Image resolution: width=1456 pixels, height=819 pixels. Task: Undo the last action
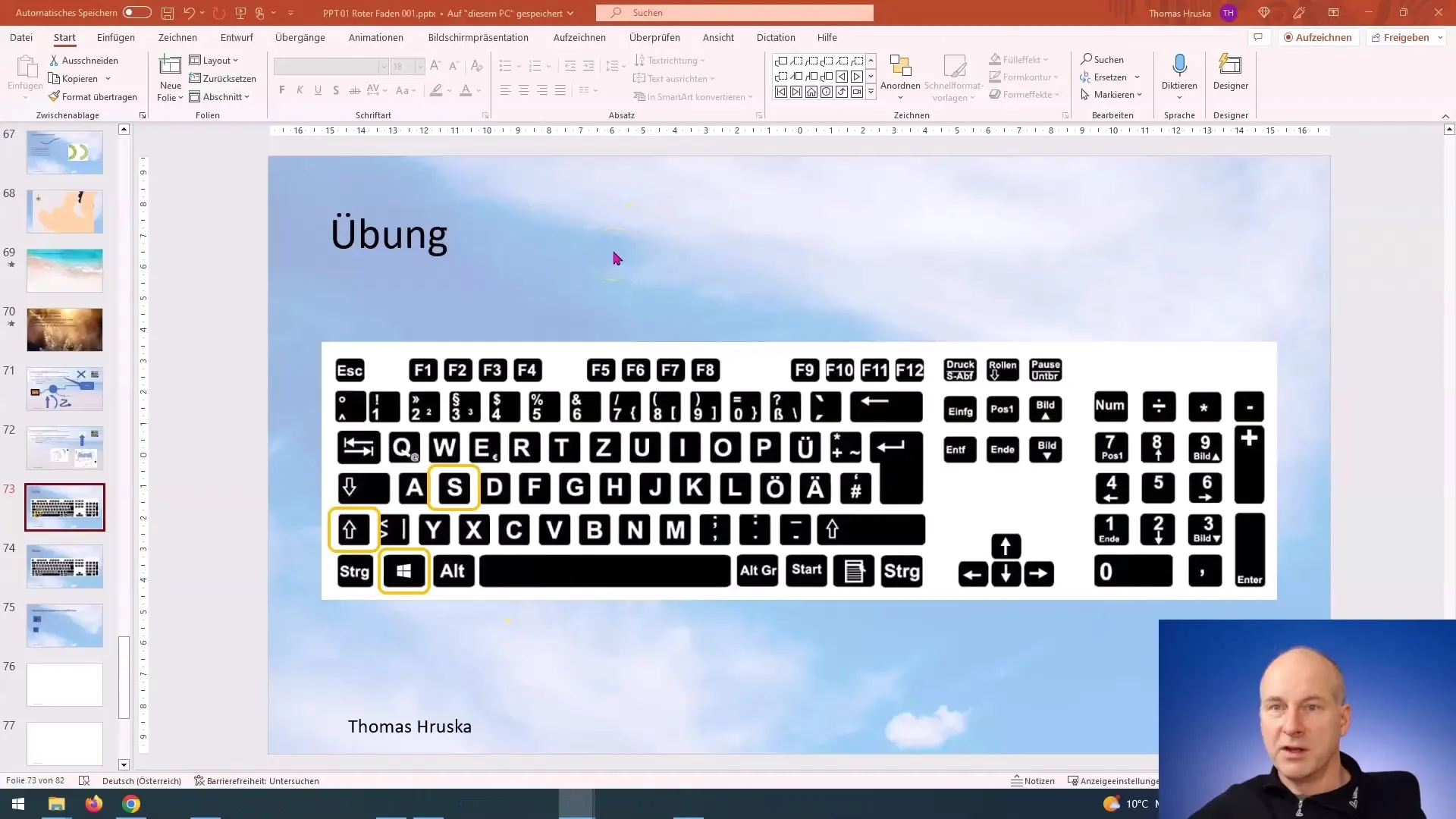189,13
